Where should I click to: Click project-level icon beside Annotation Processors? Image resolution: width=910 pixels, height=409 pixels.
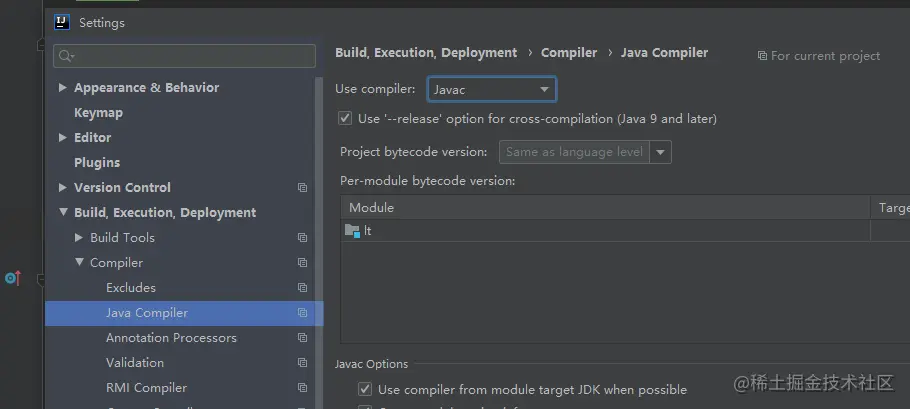coord(302,338)
